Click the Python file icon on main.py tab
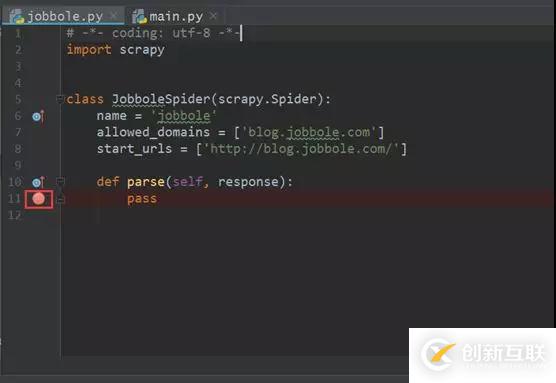This screenshot has height=383, width=556. point(139,16)
